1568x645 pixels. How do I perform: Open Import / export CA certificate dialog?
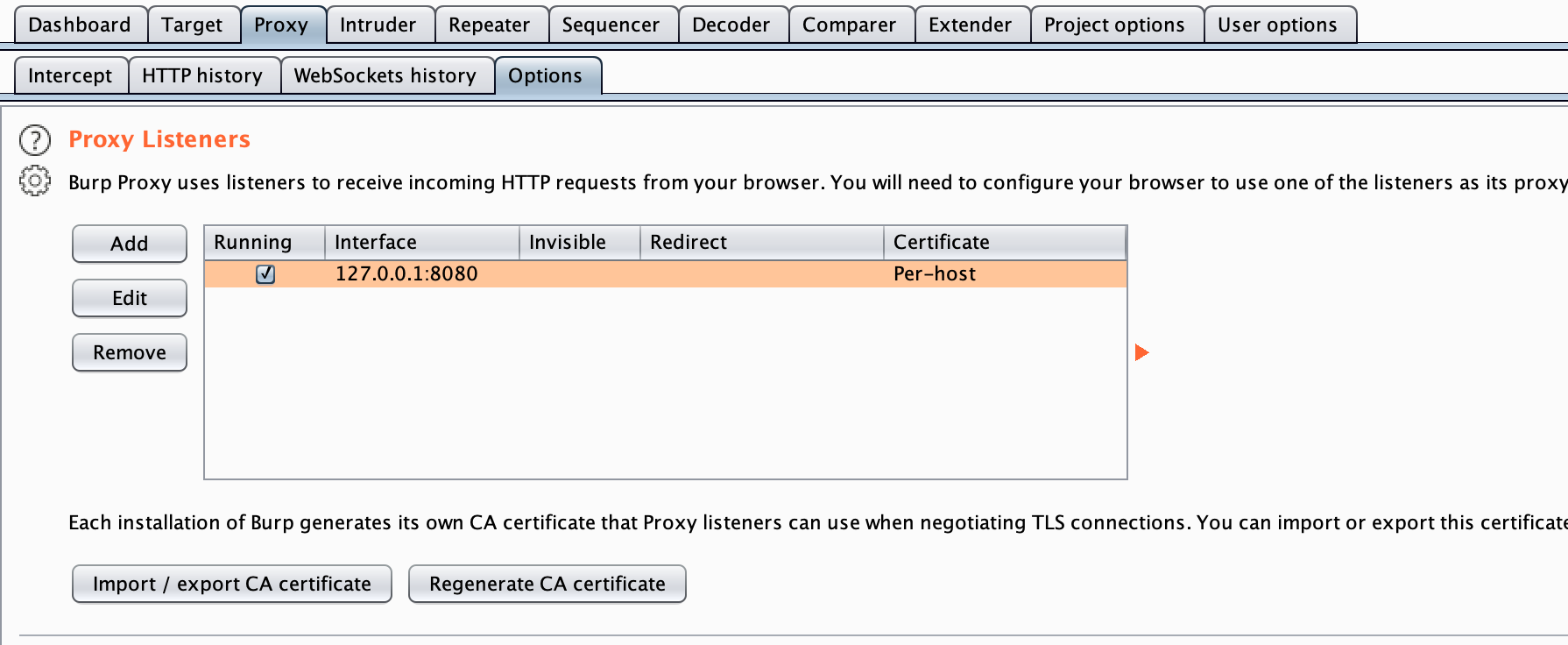[232, 584]
